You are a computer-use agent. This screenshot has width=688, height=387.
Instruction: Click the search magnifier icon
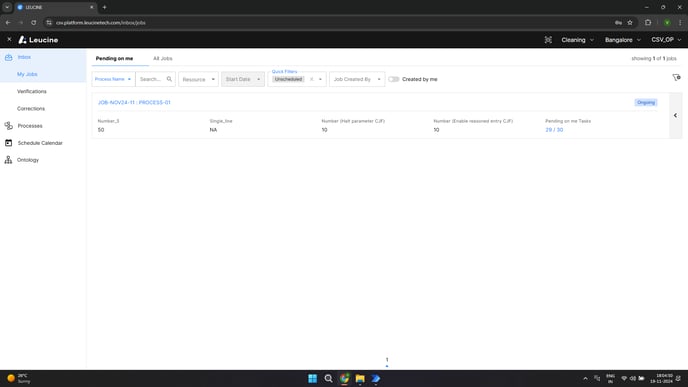pos(169,79)
